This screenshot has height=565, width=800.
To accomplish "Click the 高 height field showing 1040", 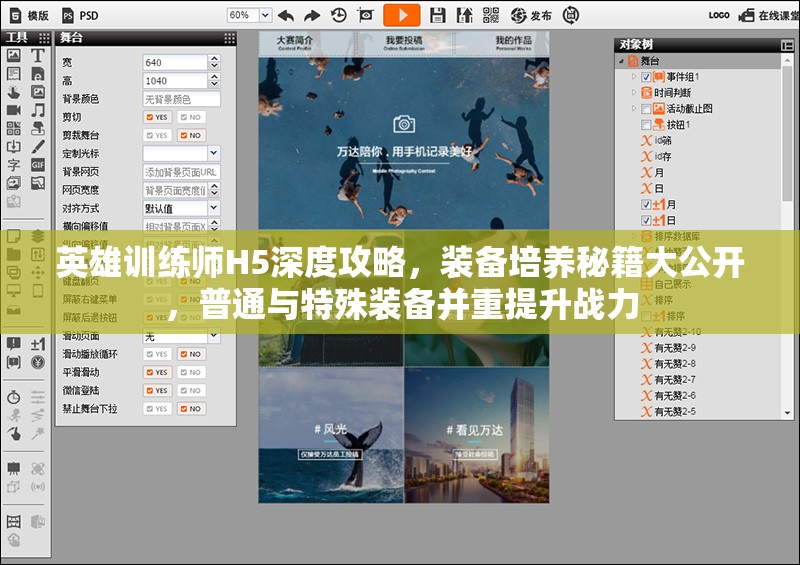I will click(175, 81).
